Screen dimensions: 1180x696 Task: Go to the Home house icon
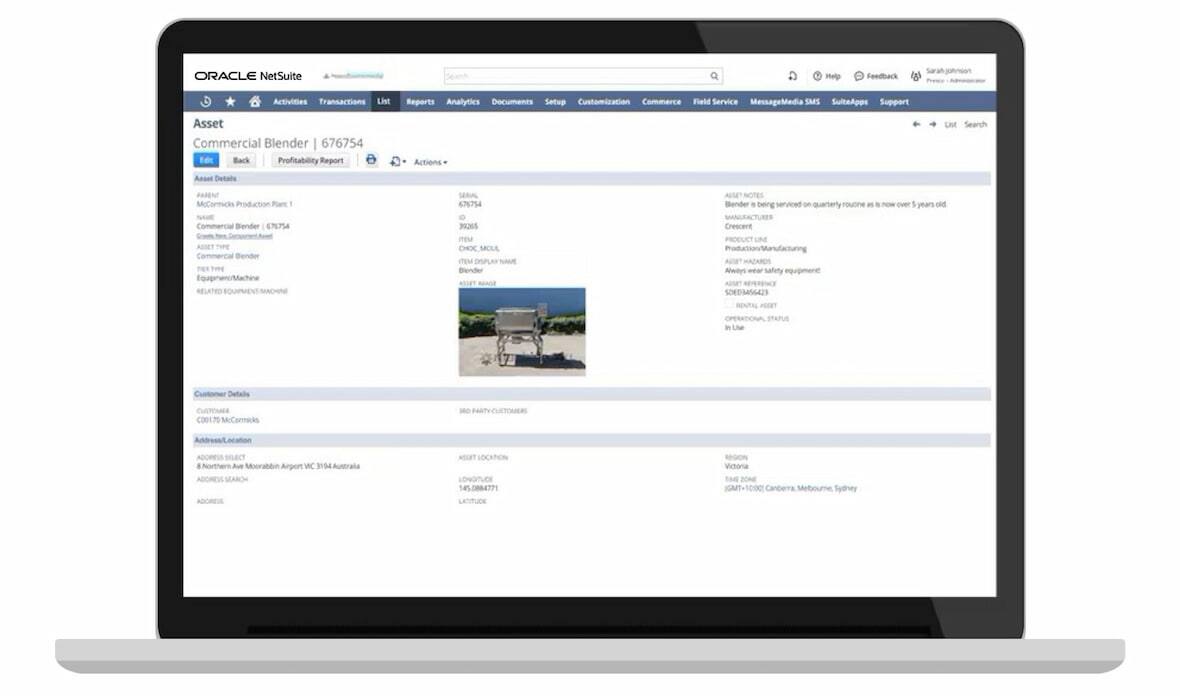tap(255, 101)
